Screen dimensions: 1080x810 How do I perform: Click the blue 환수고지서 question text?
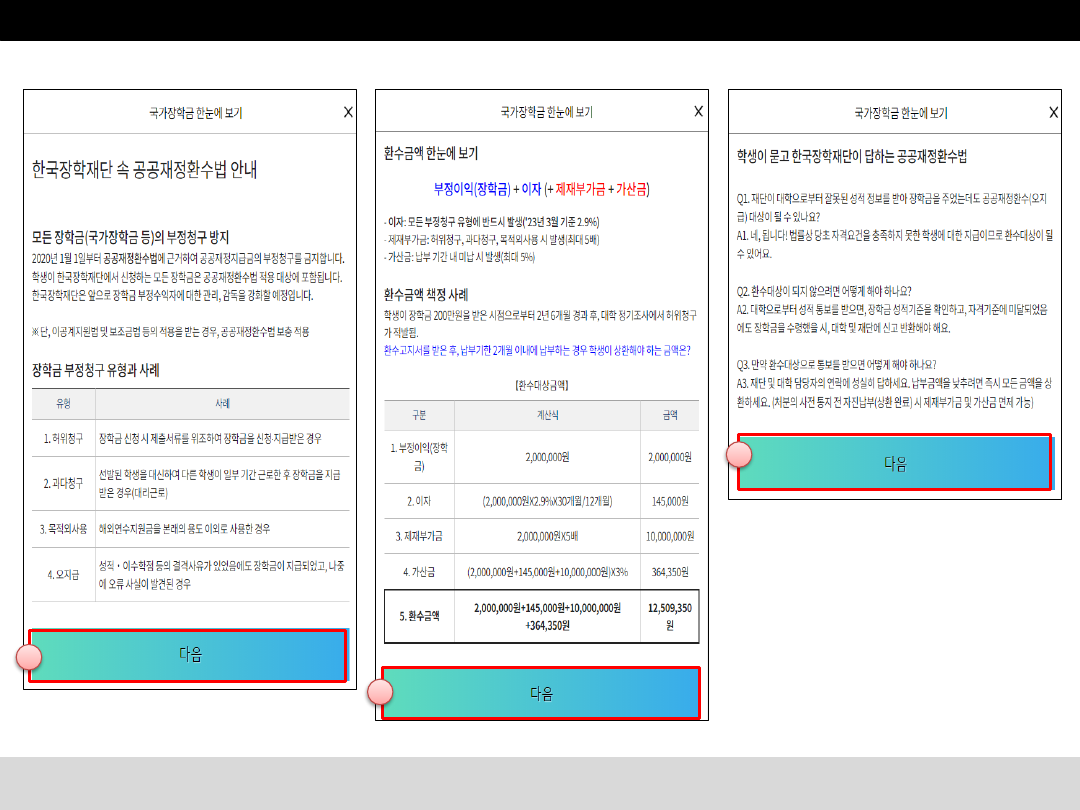click(x=536, y=350)
